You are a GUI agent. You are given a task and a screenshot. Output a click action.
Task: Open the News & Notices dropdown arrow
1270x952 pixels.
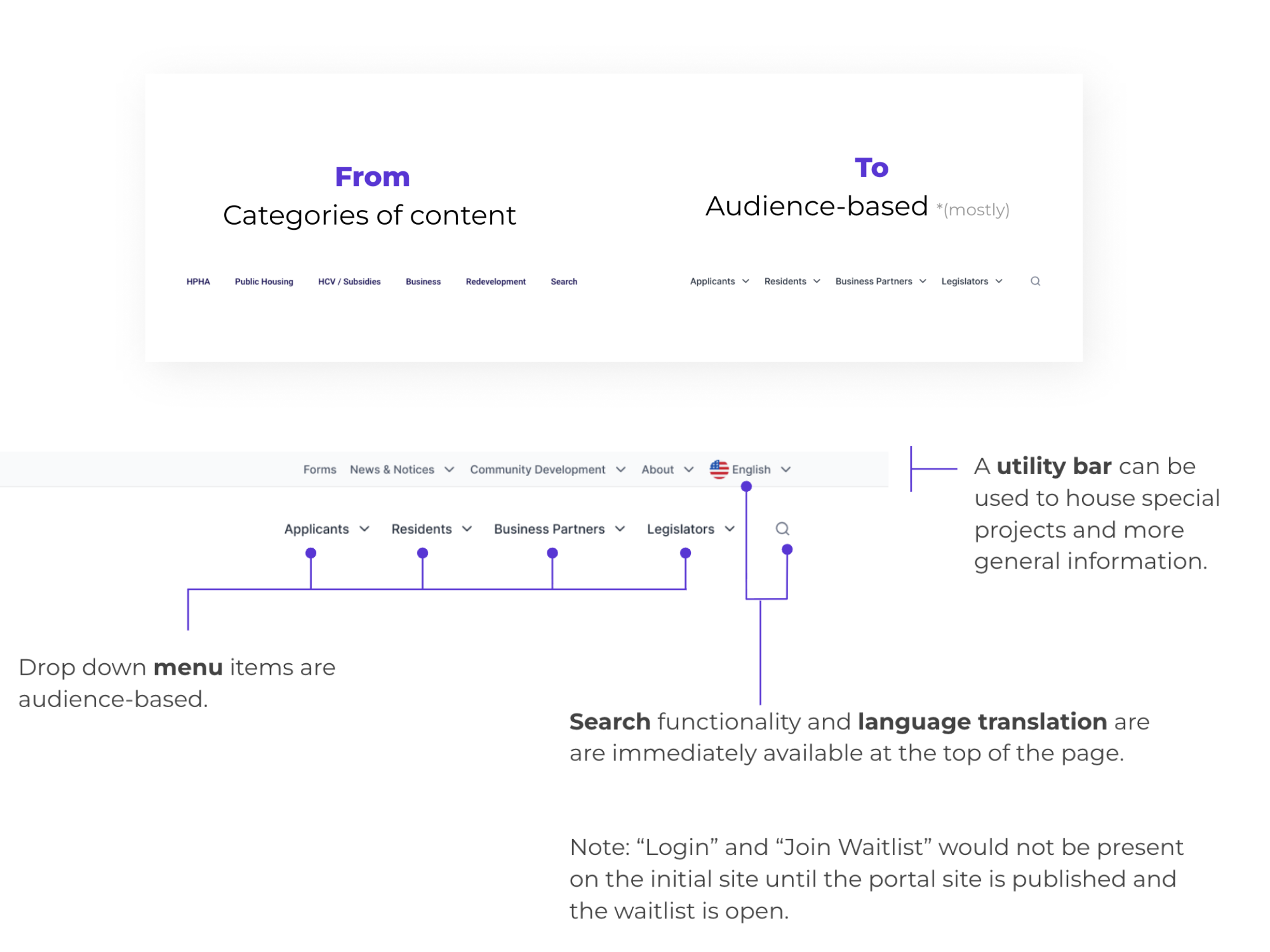pos(450,470)
